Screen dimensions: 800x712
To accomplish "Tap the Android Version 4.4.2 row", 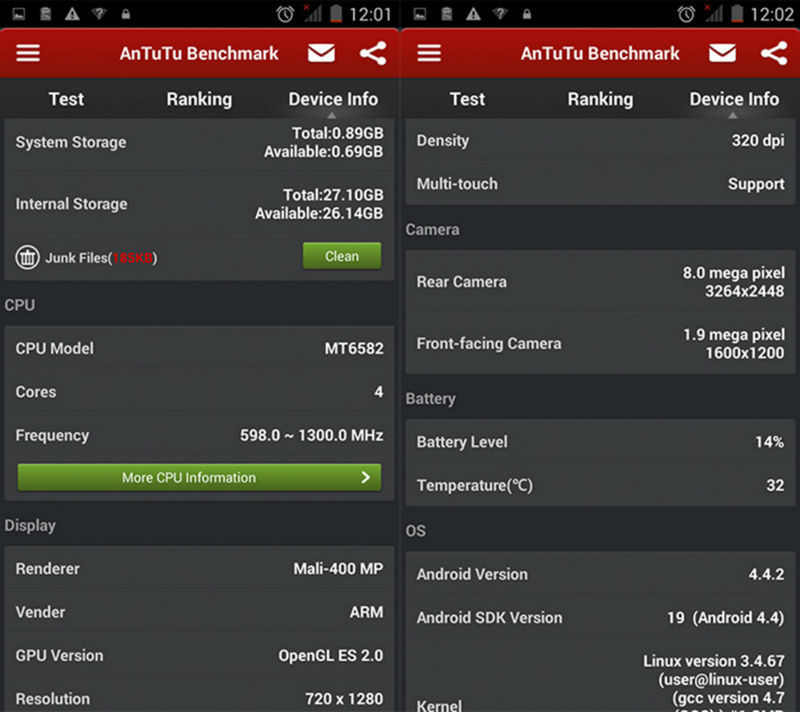I will pyautogui.click(x=601, y=574).
